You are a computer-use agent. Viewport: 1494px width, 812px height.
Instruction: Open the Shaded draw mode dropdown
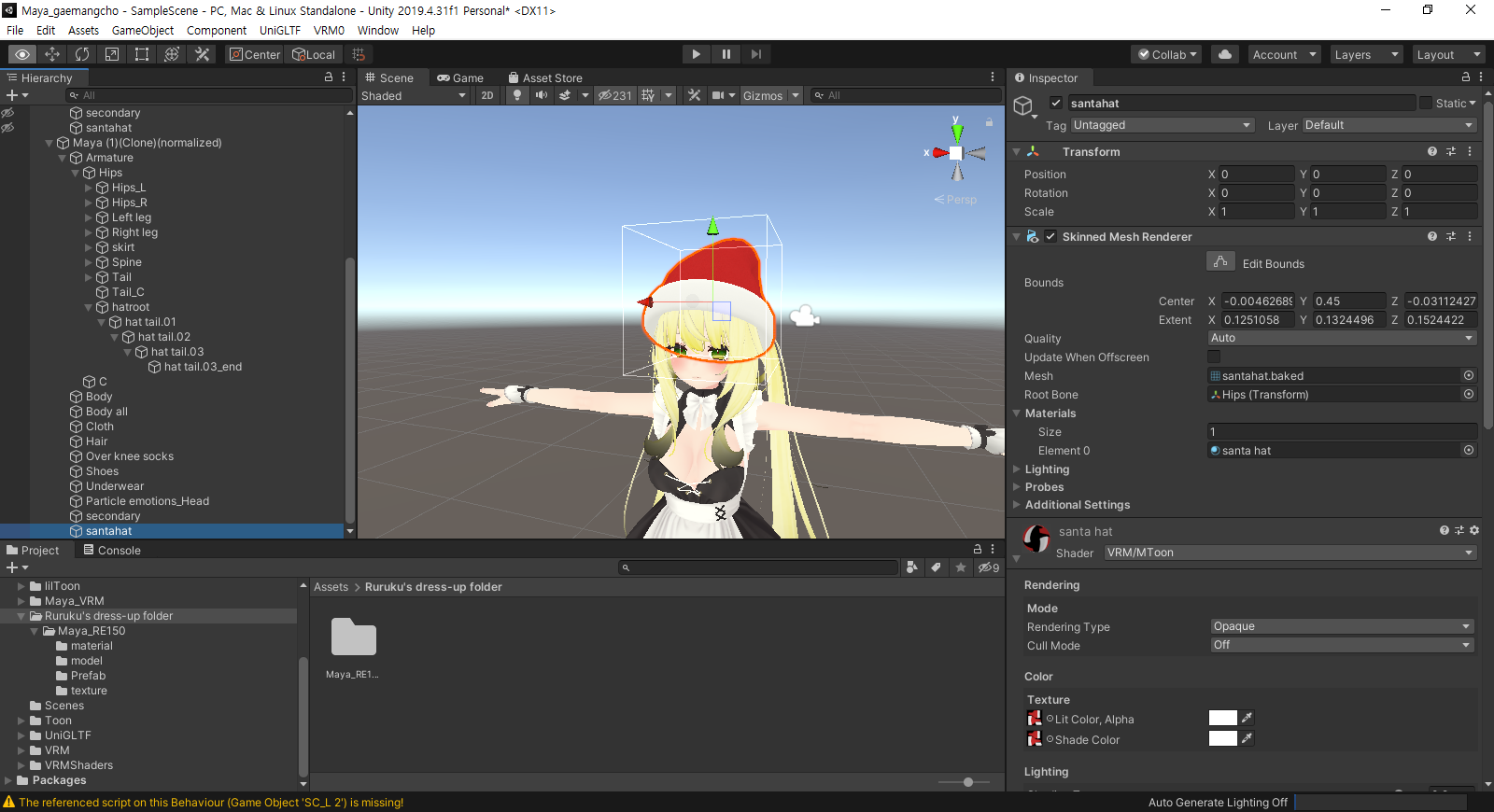tap(414, 95)
